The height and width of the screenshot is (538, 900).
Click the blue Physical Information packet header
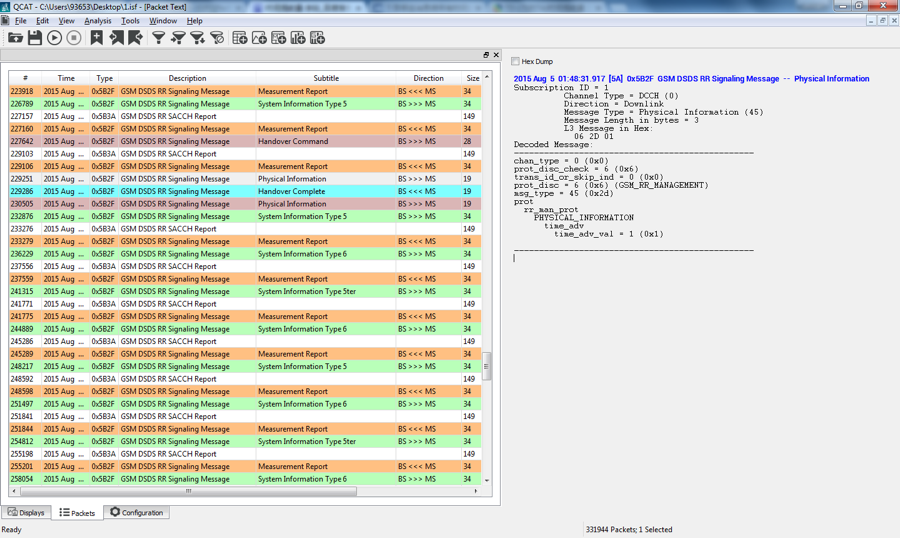coord(691,79)
